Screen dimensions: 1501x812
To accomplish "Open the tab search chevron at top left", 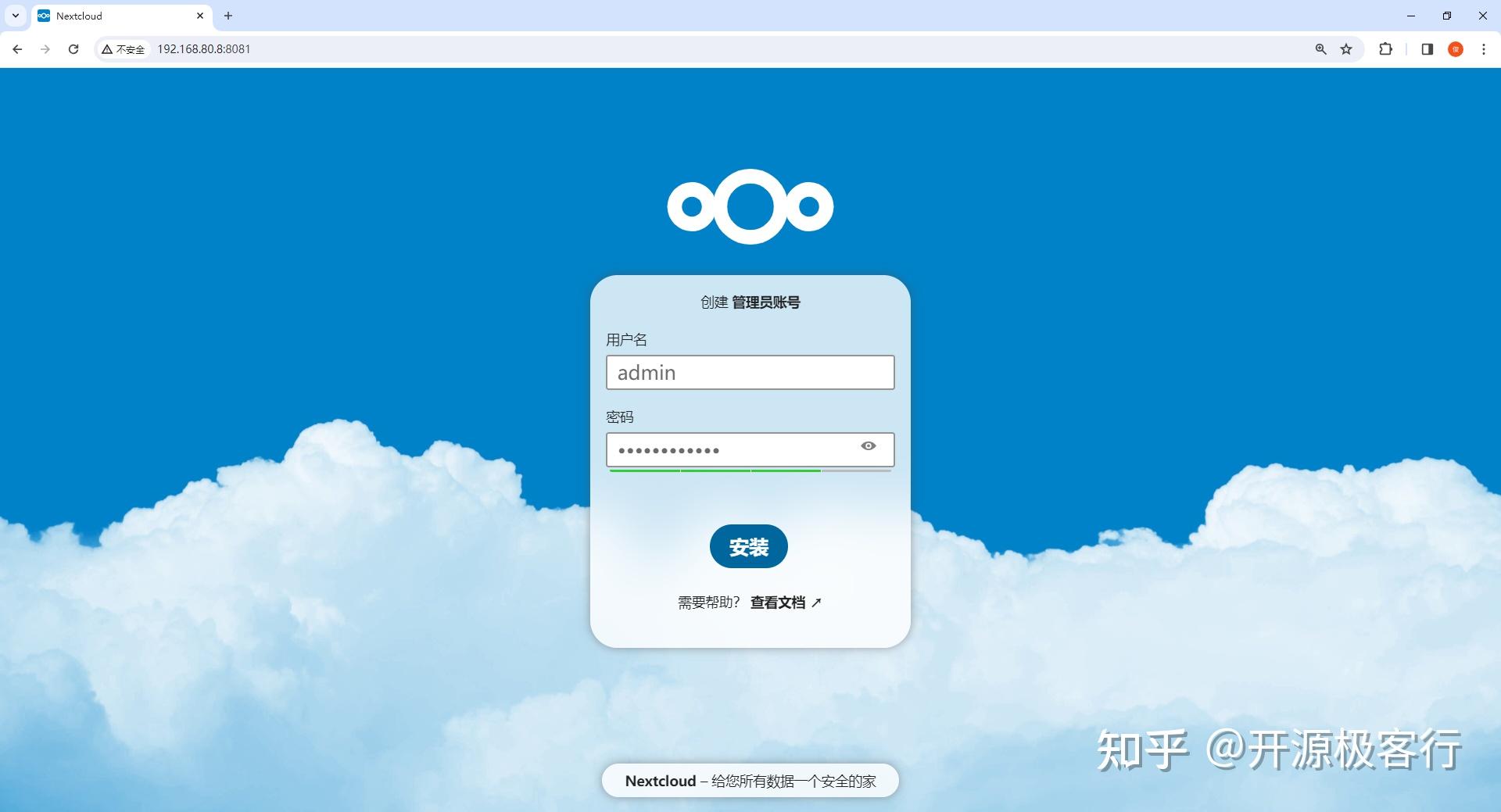I will tap(16, 16).
